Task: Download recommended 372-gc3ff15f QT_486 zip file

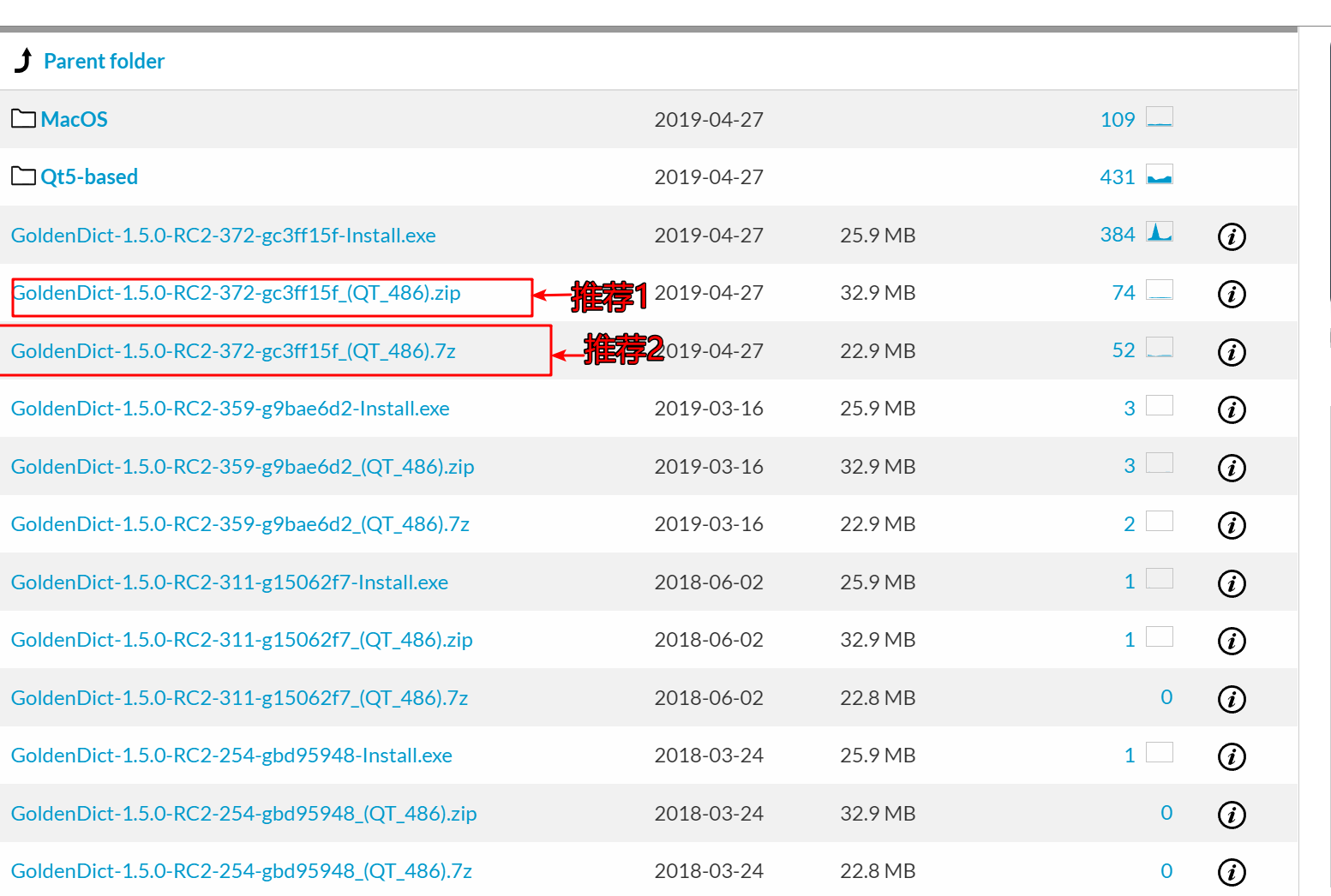Action: [x=237, y=293]
